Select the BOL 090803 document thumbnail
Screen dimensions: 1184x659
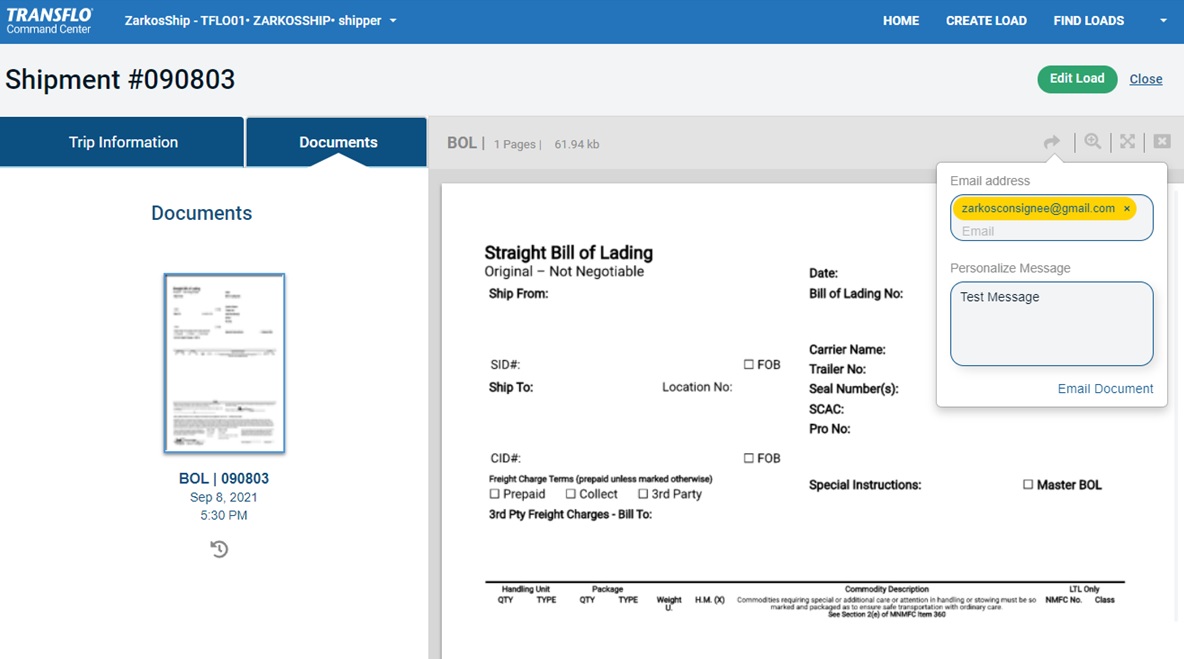(x=223, y=362)
